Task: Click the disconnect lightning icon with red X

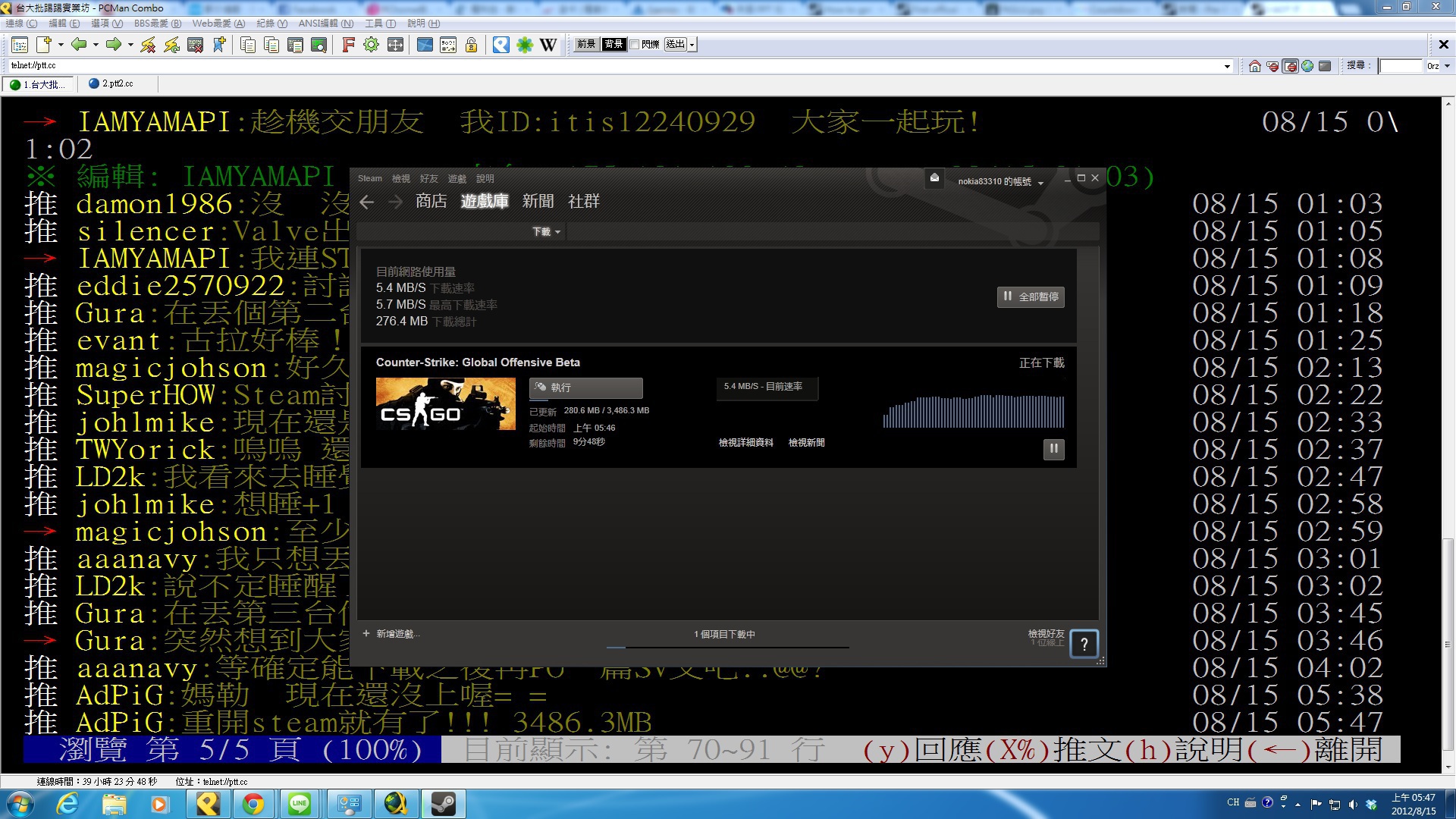Action: [x=148, y=45]
